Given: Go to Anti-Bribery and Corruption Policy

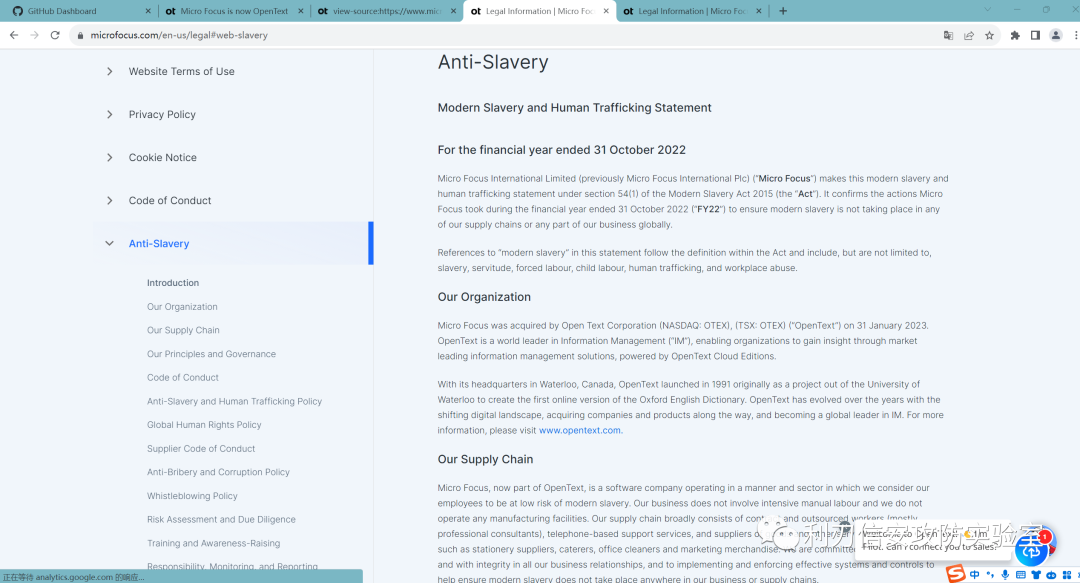Looking at the screenshot, I should [x=218, y=472].
